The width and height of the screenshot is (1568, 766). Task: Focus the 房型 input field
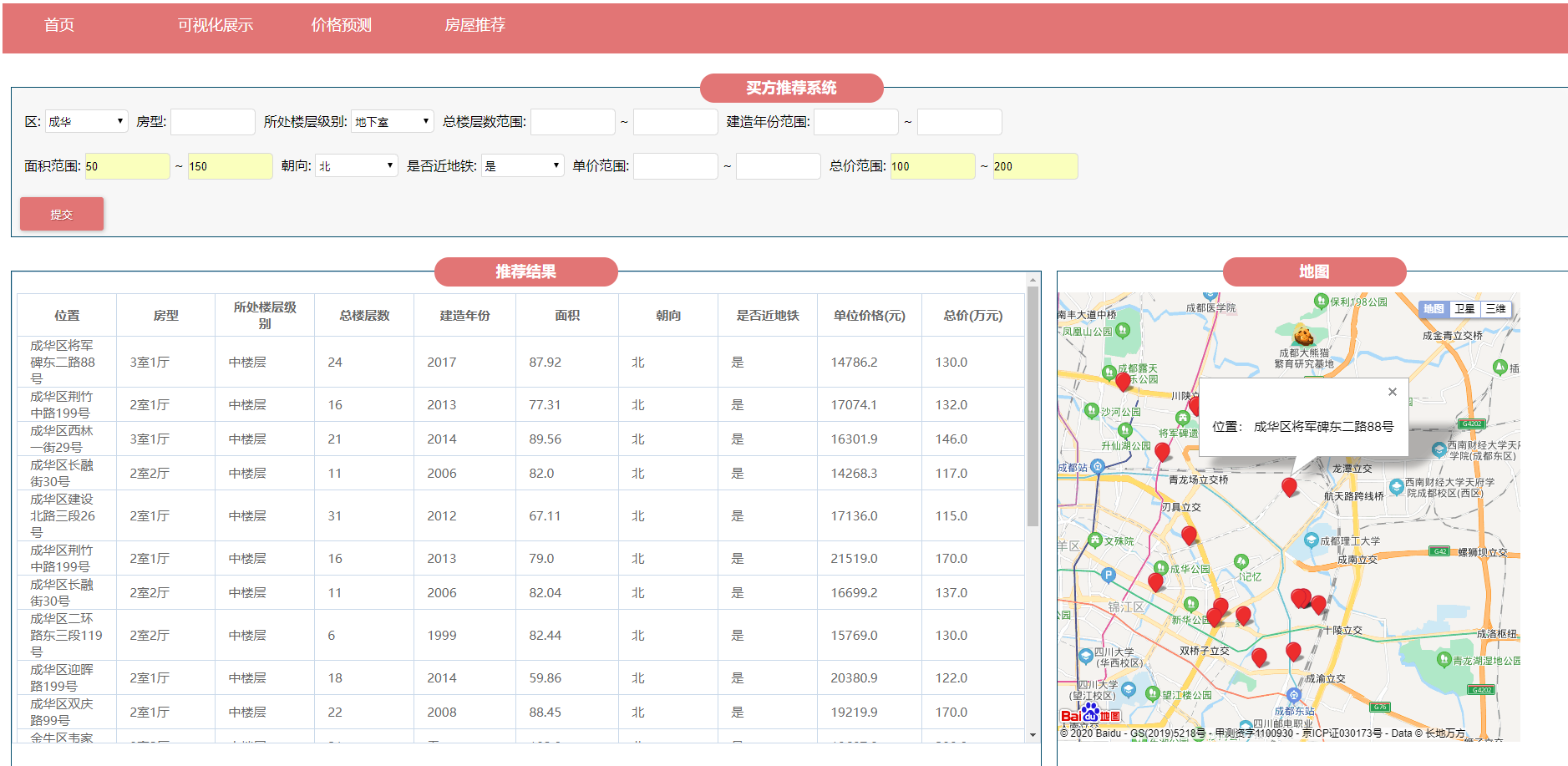coord(213,121)
